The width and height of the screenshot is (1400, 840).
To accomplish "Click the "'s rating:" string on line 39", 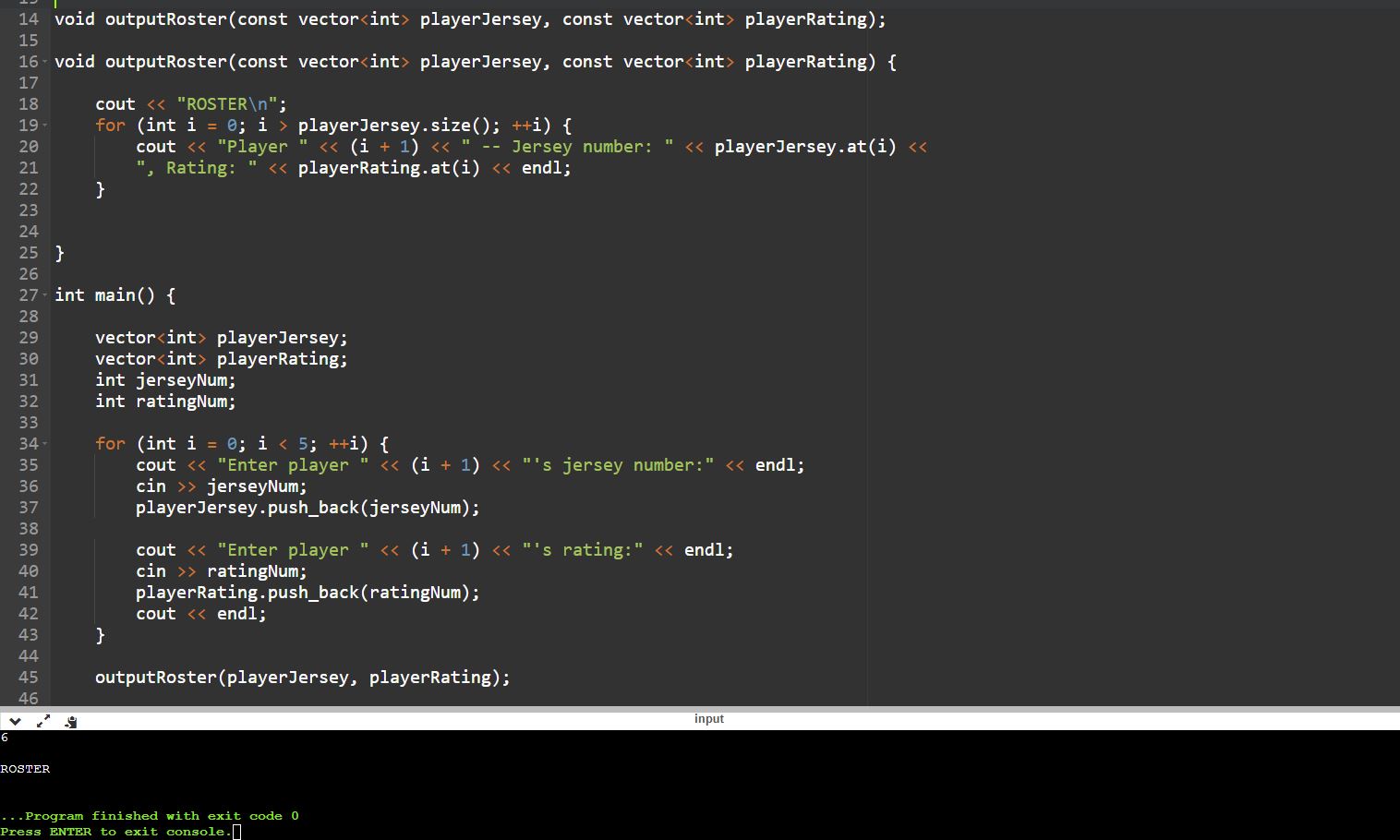I will pyautogui.click(x=583, y=550).
